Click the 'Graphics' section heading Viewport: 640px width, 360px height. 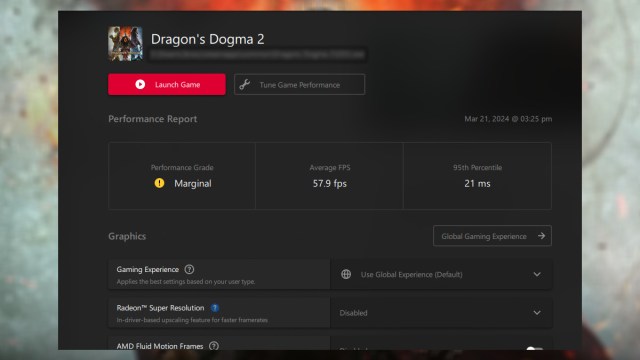coord(127,236)
